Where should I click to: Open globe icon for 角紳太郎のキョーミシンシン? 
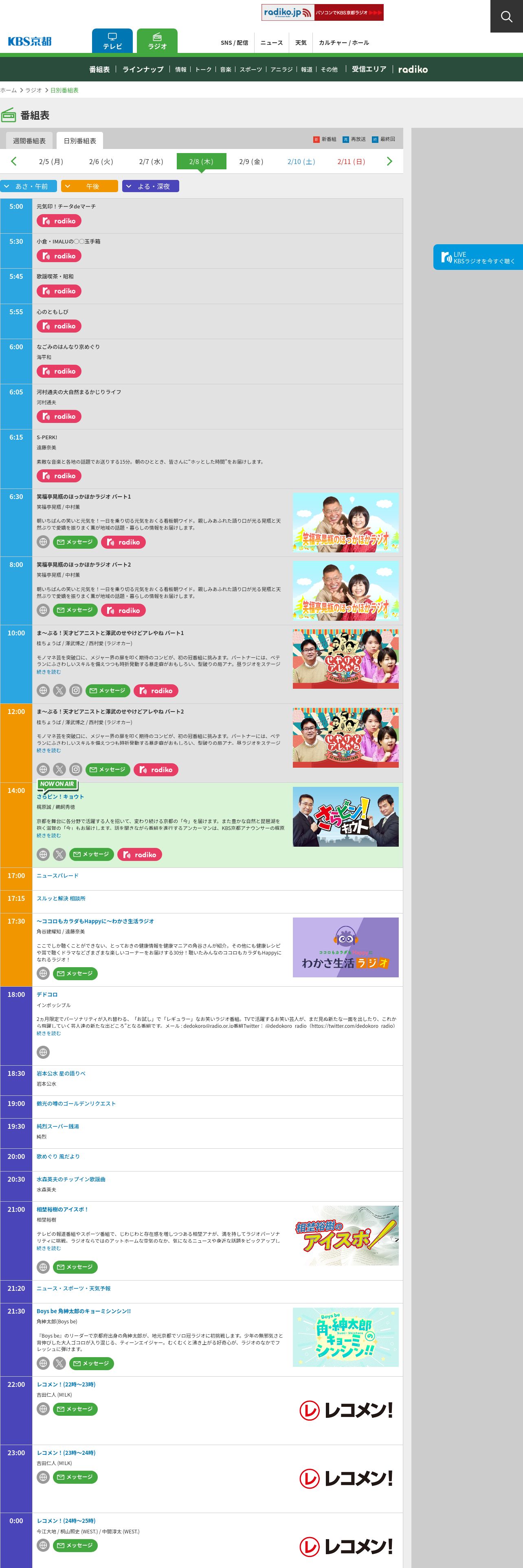click(43, 1364)
